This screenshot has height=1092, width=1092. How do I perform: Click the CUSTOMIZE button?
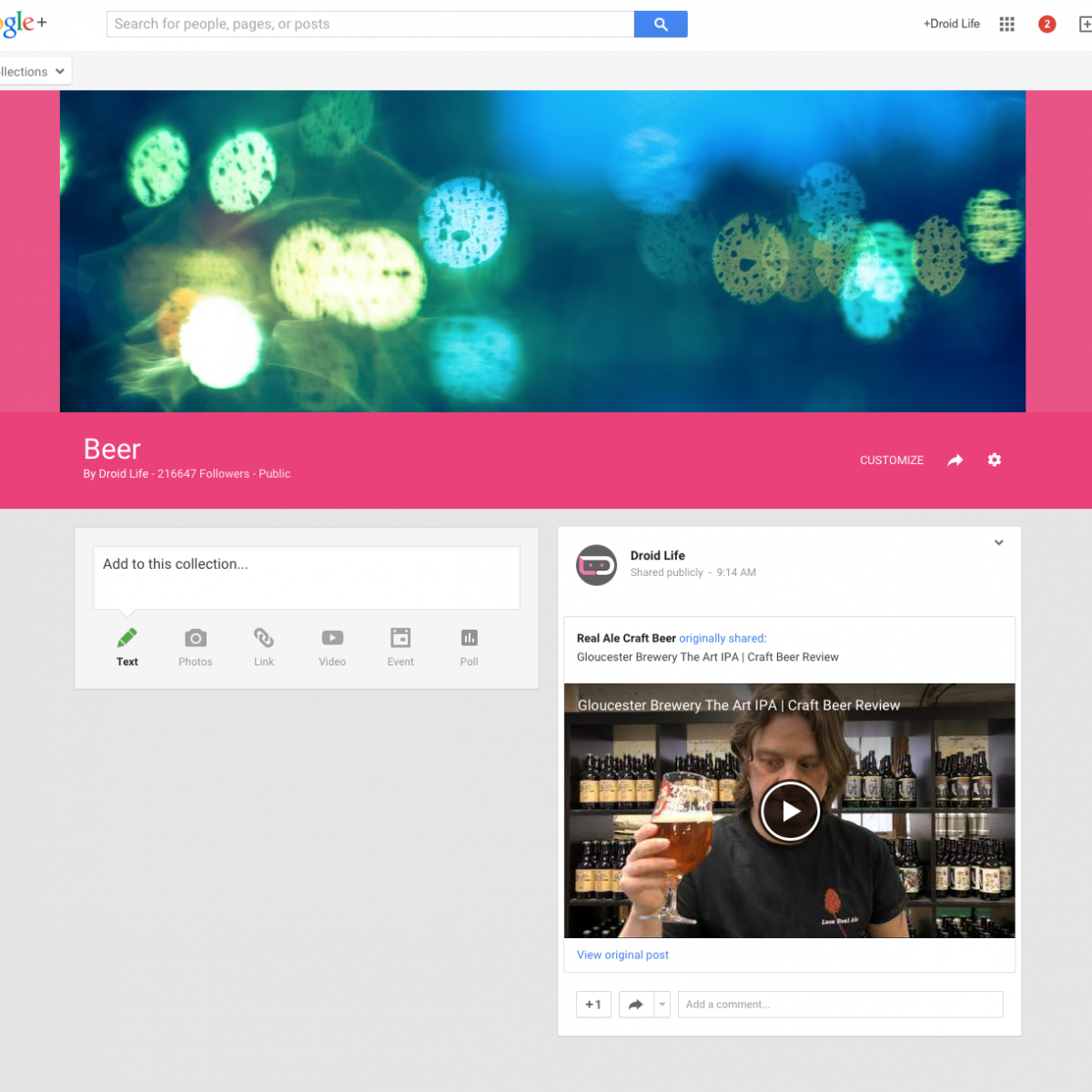point(892,460)
